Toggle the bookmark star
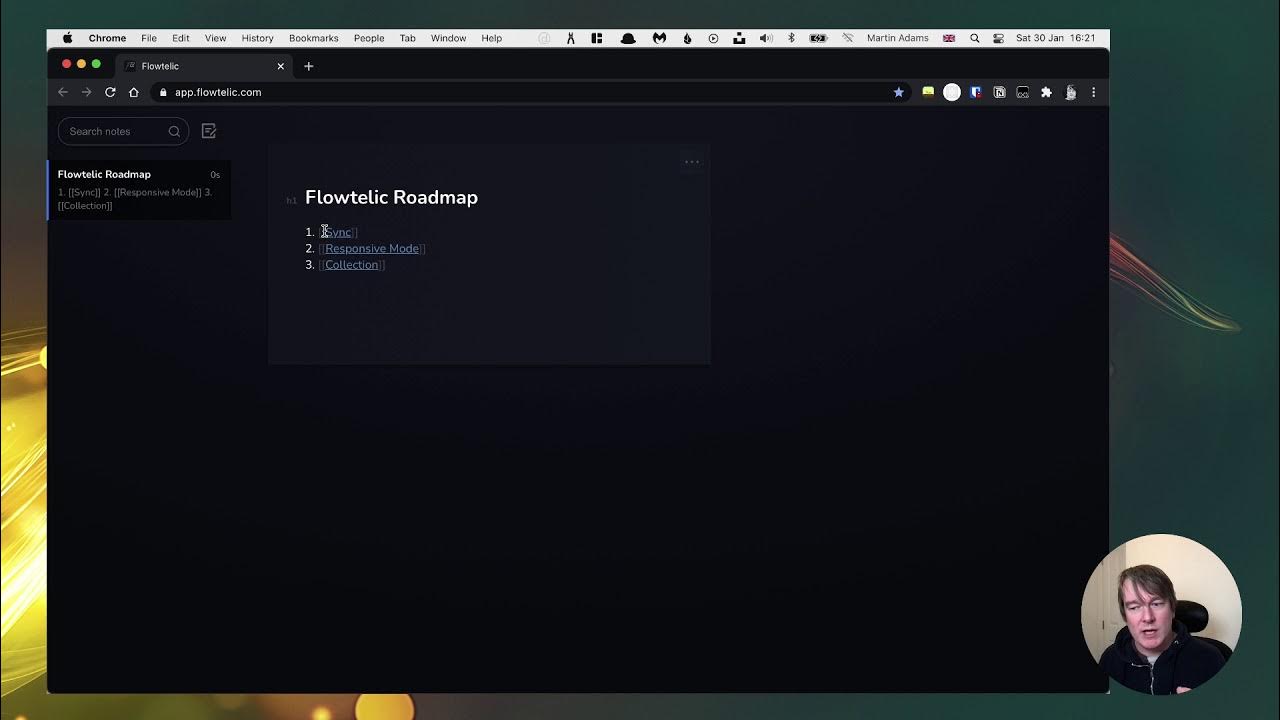 pyautogui.click(x=898, y=92)
